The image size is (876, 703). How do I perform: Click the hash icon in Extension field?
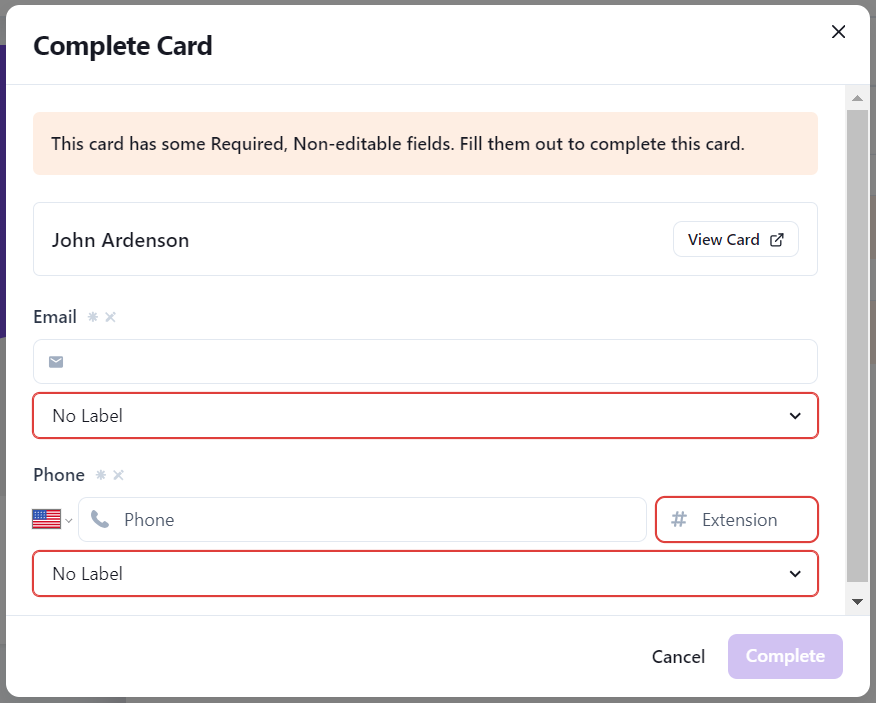[x=679, y=520]
